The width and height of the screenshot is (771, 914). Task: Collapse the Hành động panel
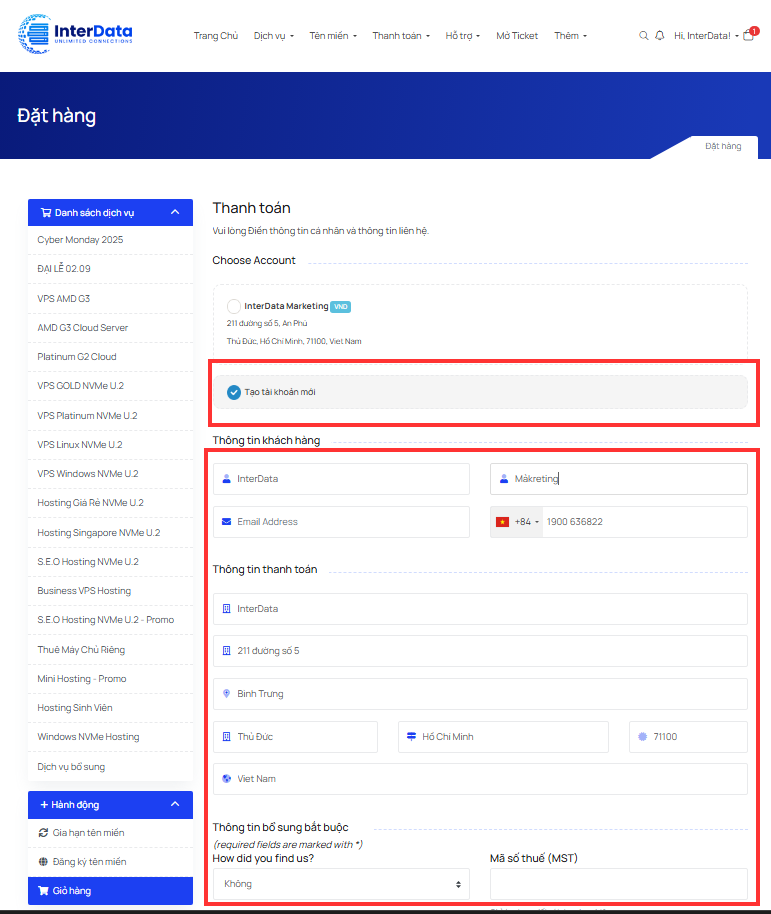point(175,804)
